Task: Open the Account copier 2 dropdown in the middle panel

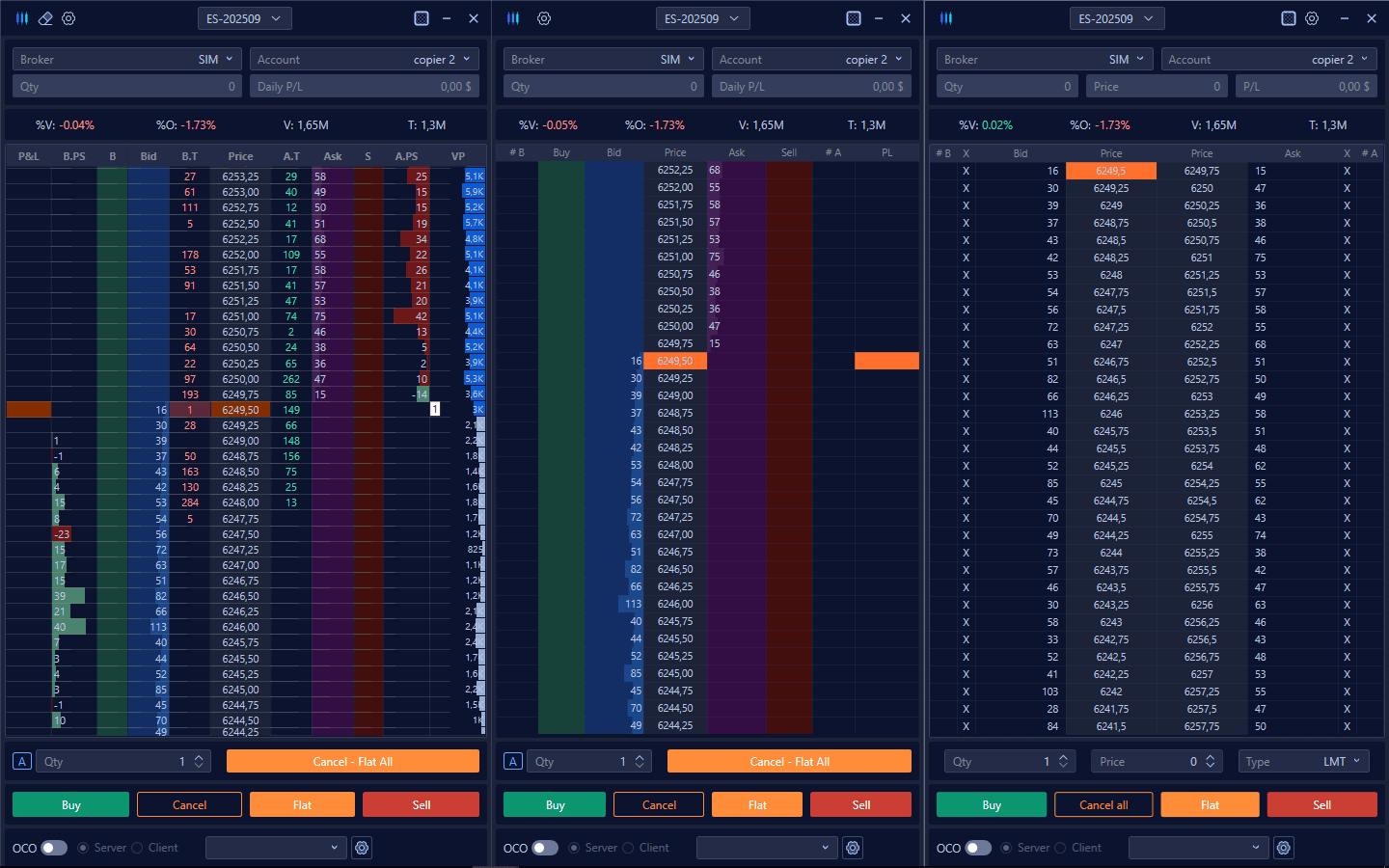Action: 811,59
